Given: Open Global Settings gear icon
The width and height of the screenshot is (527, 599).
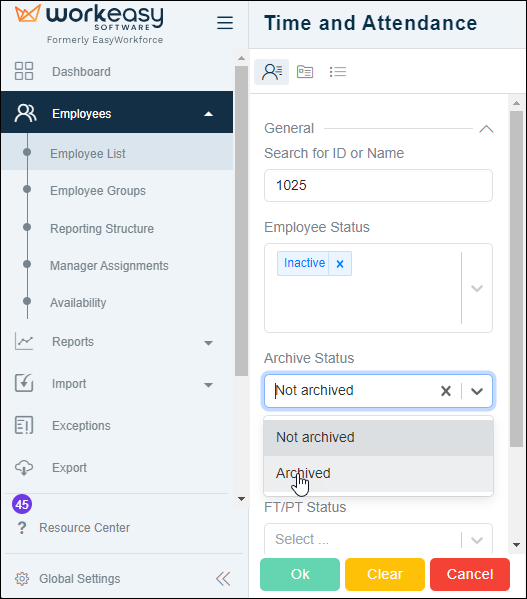Looking at the screenshot, I should click(22, 579).
